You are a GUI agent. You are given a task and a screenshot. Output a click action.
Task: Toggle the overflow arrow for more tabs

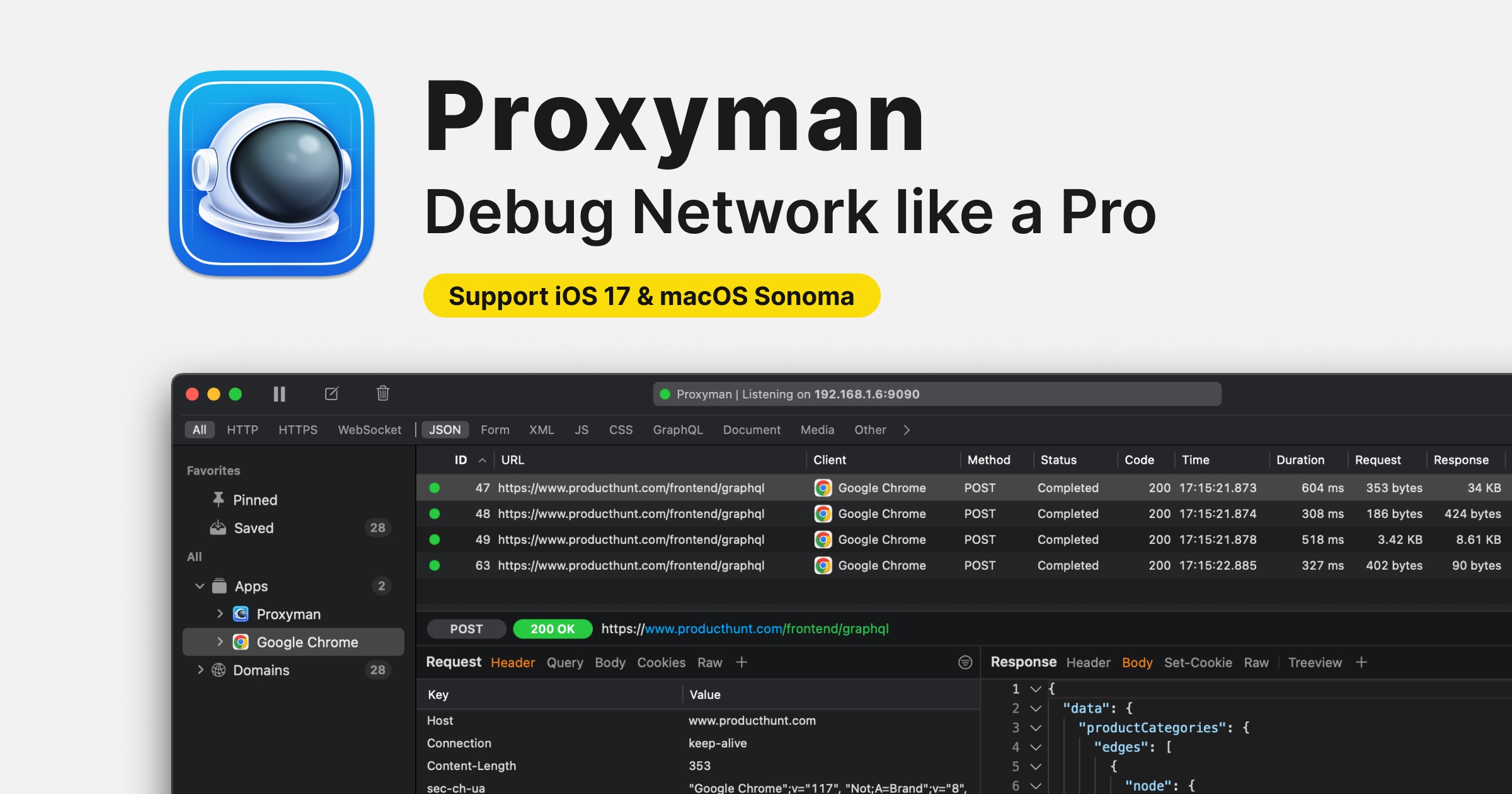[905, 432]
